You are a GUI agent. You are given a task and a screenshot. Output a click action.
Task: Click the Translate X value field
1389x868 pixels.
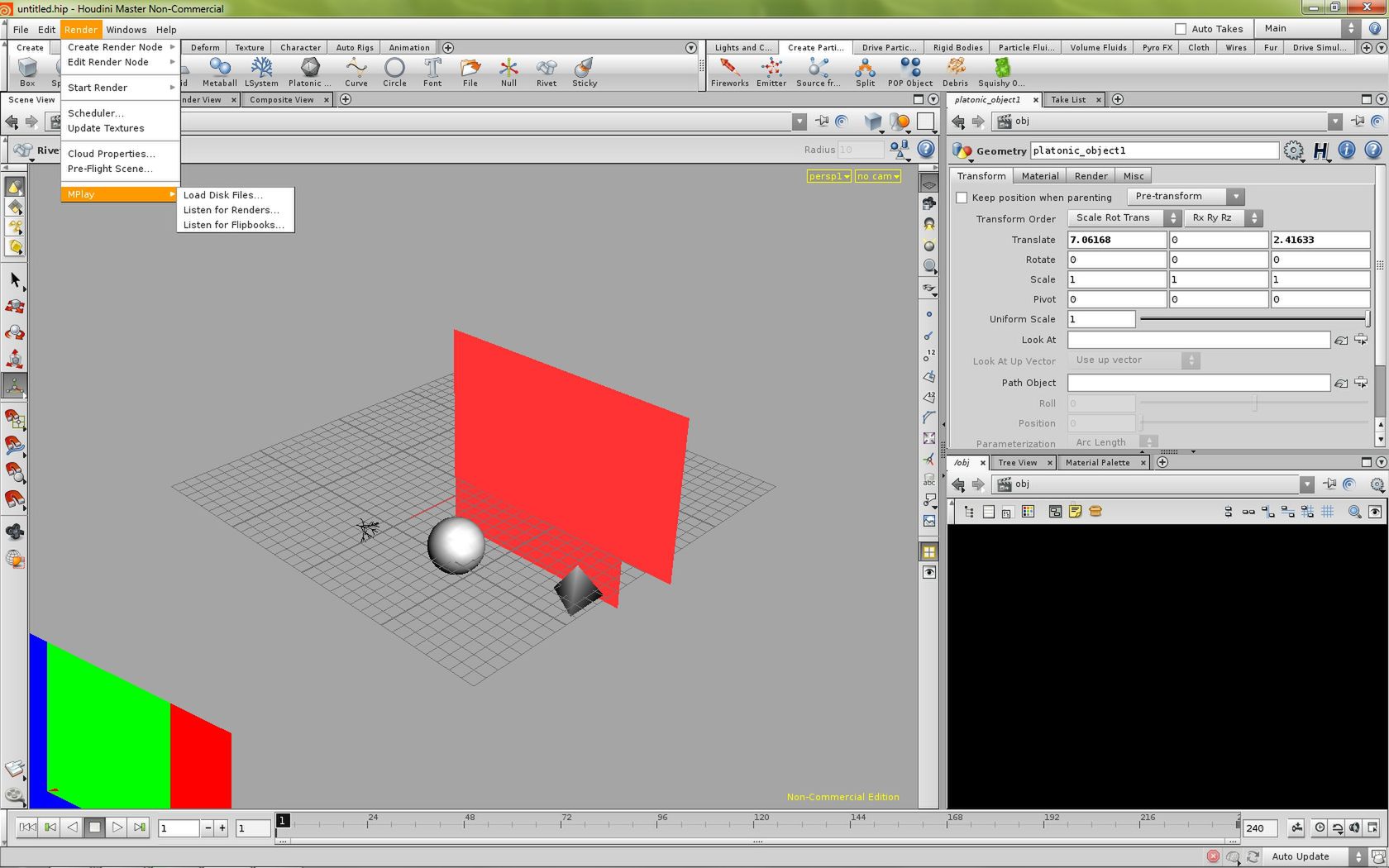pos(1116,240)
